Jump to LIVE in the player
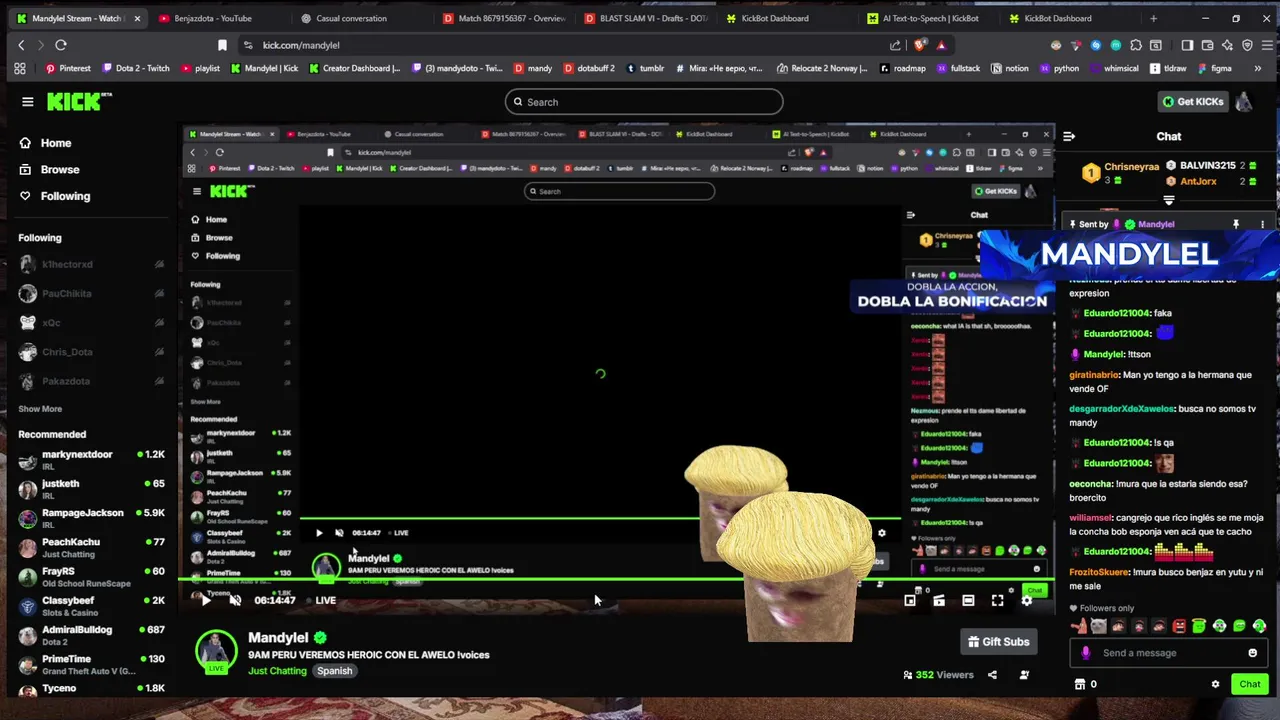Viewport: 1280px width, 720px height. (326, 600)
